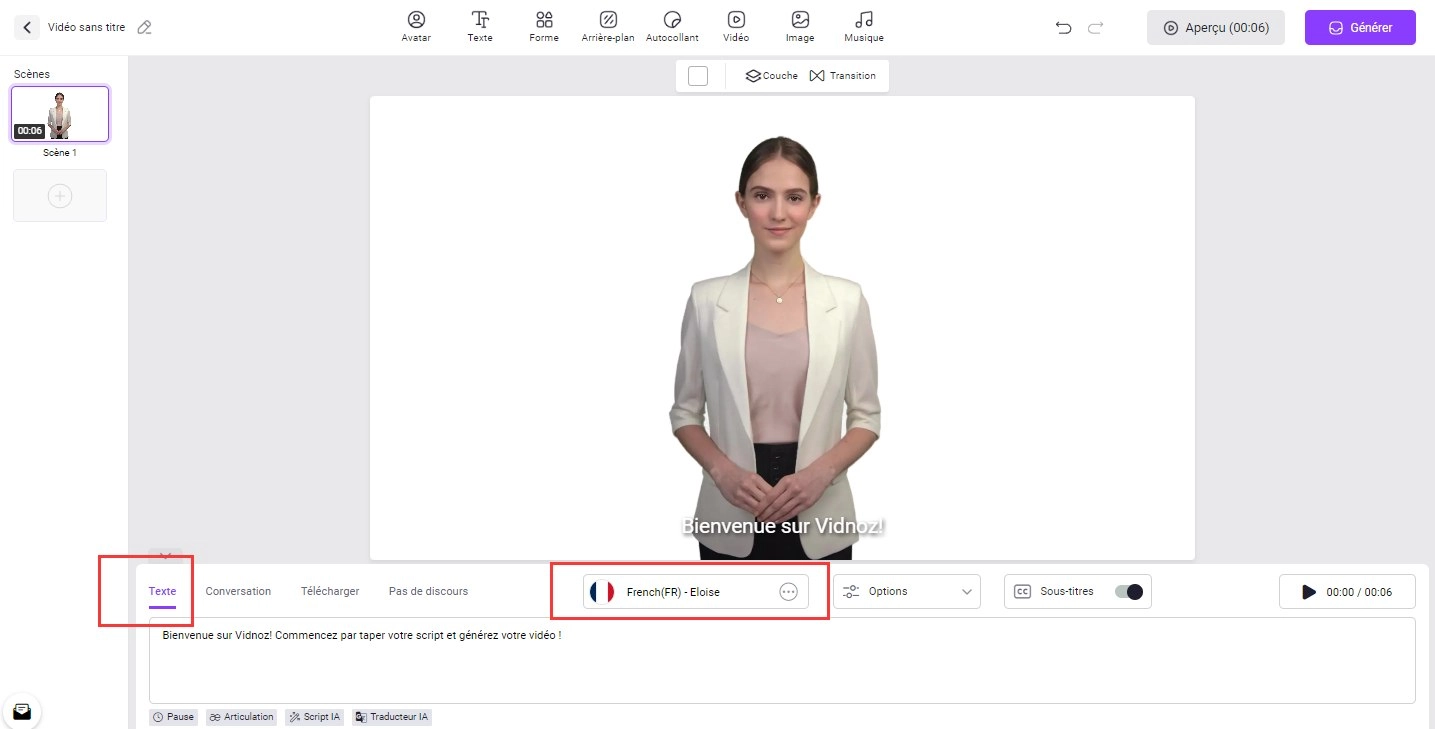Select the Bienvenue sur Vidnoz subtitle text
This screenshot has height=729, width=1435.
click(x=782, y=526)
